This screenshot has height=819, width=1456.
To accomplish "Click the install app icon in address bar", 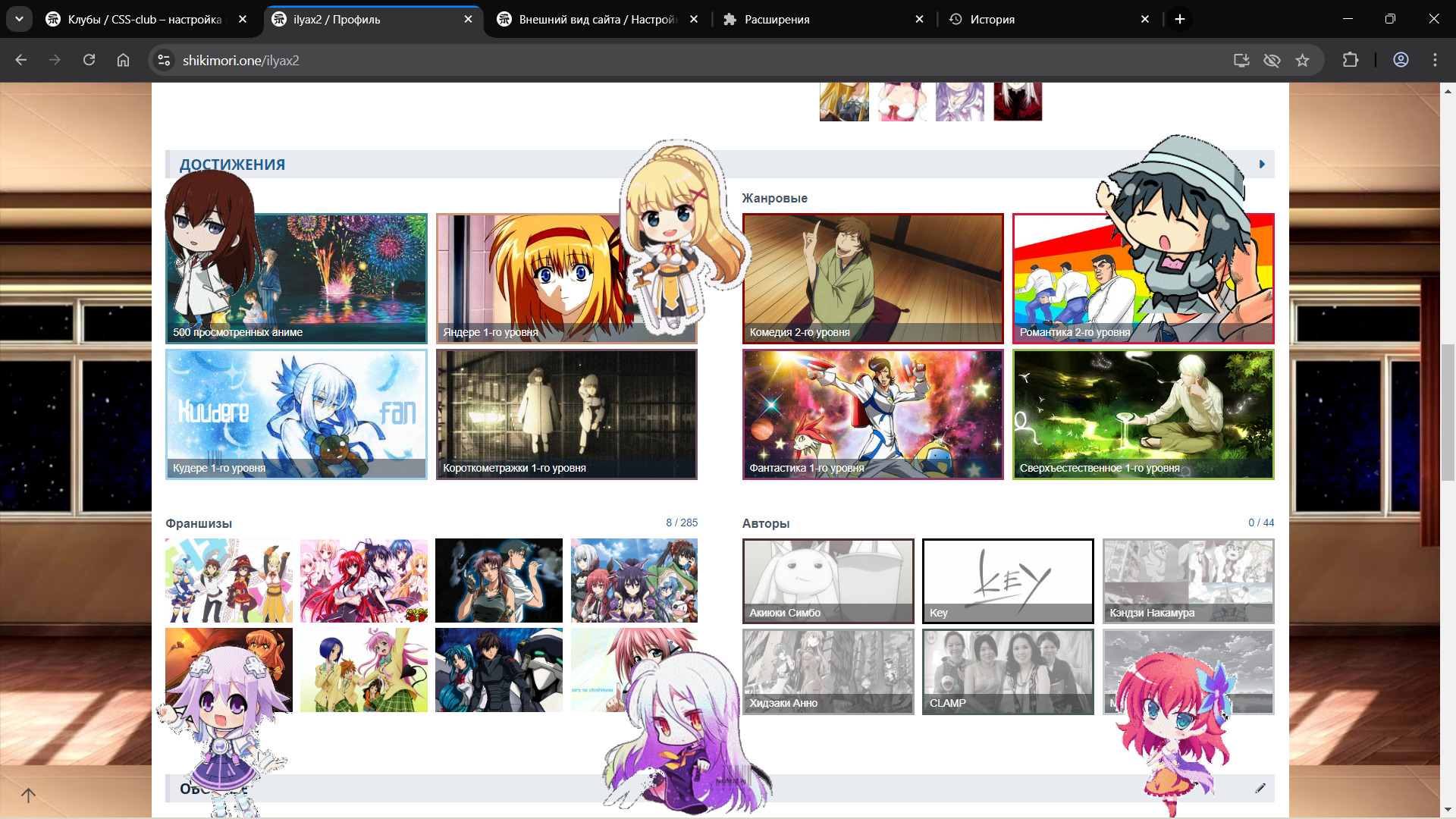I will pyautogui.click(x=1241, y=60).
